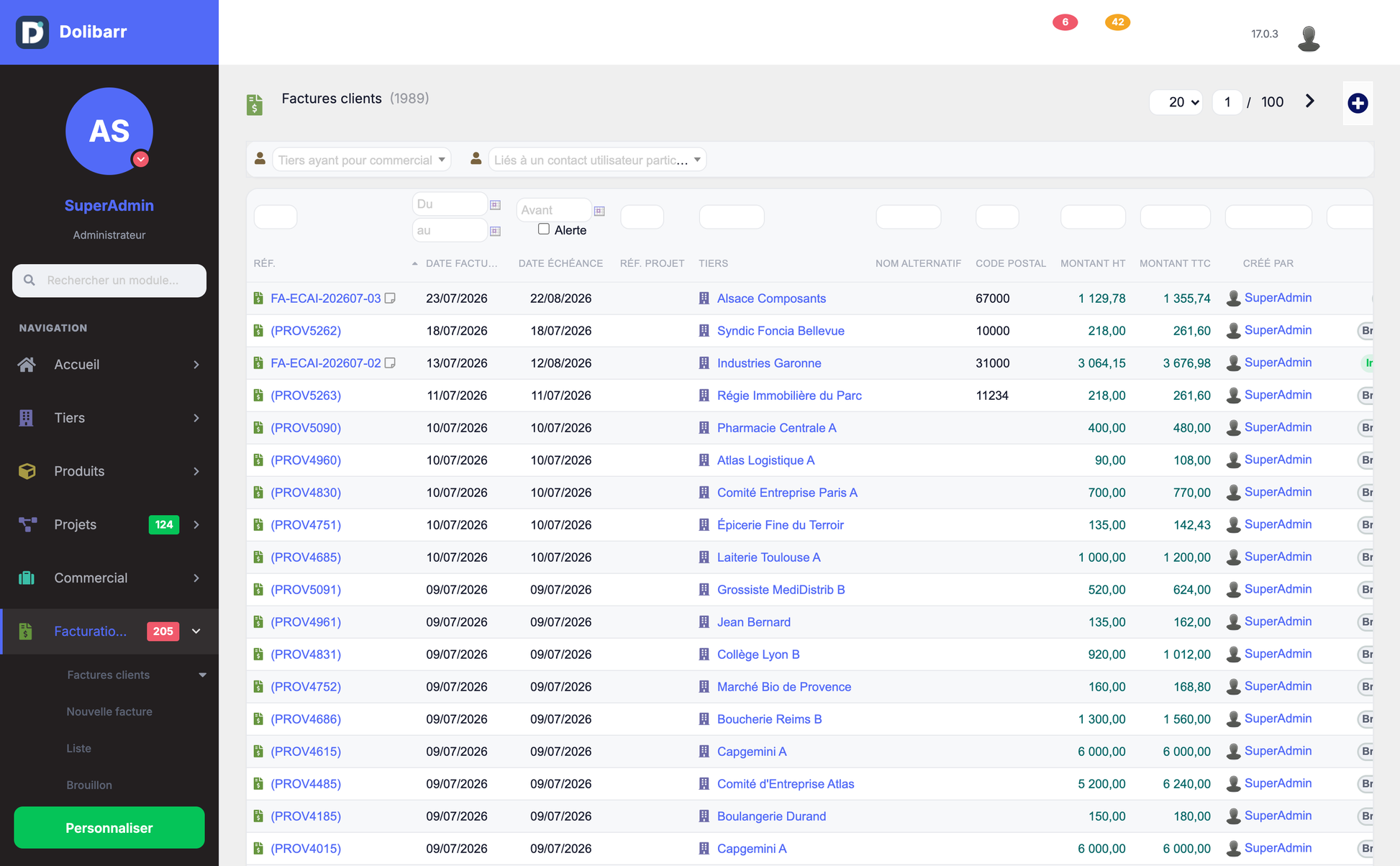Click the Produits box icon
This screenshot has width=1400, height=866.
tap(27, 471)
